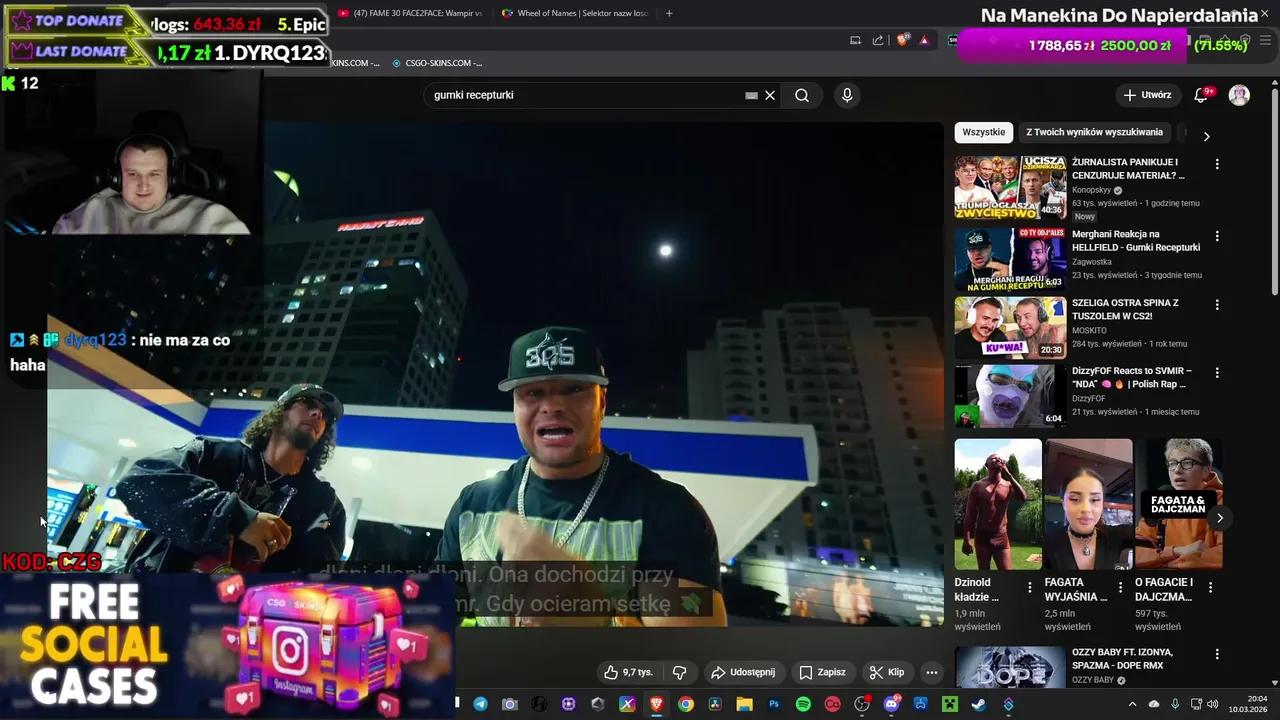Open Spotify from the taskbar
The width and height of the screenshot is (1280, 720).
(803, 704)
